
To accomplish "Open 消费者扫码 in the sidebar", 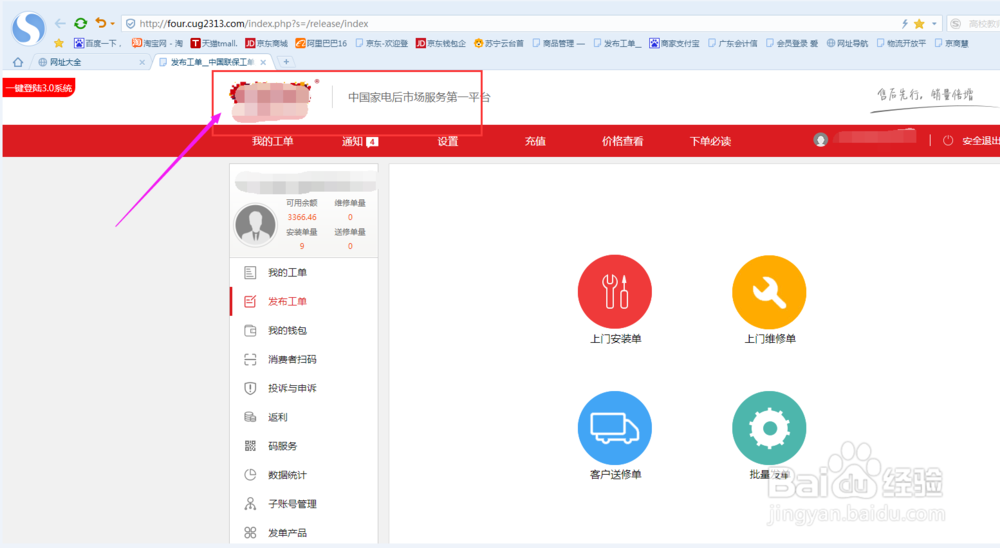I will 292,359.
